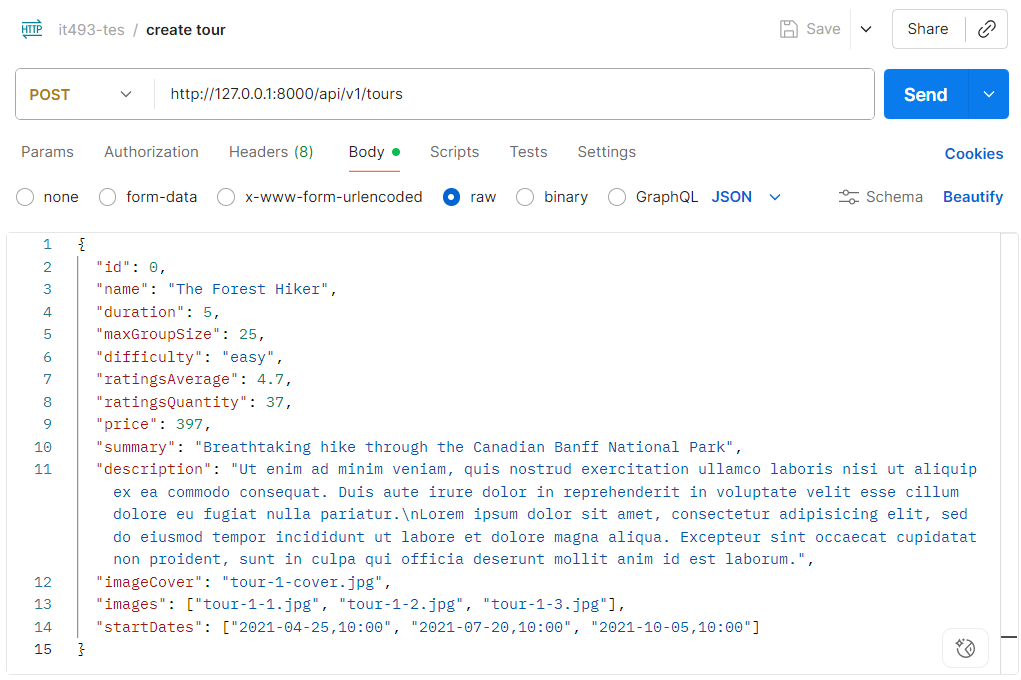Select the none body radio button
Viewport: 1021px width, 680px height.
25,197
